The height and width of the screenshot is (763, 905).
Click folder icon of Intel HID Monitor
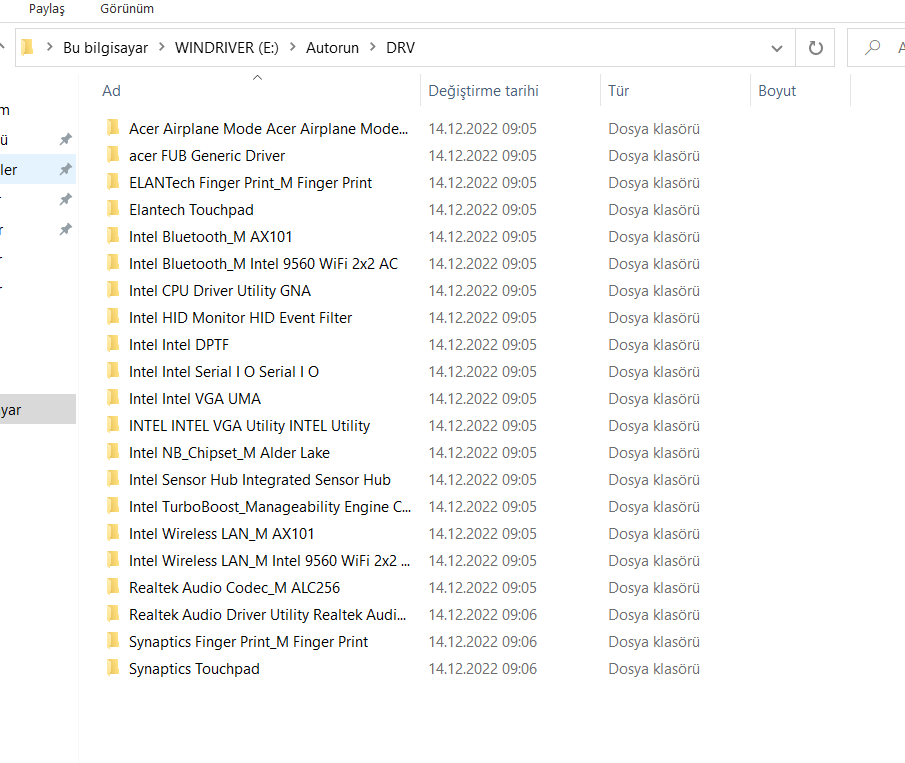113,317
